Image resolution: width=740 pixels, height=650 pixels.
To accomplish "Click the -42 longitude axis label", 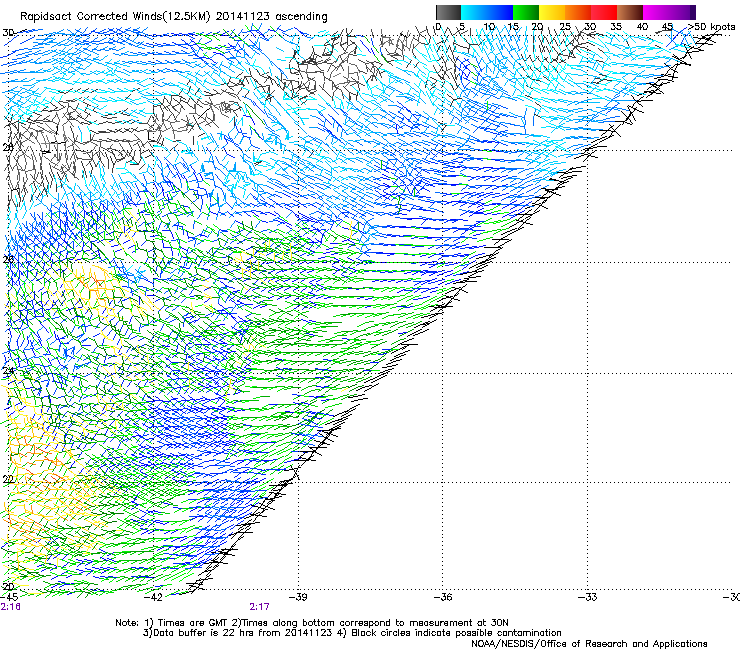I will (153, 597).
